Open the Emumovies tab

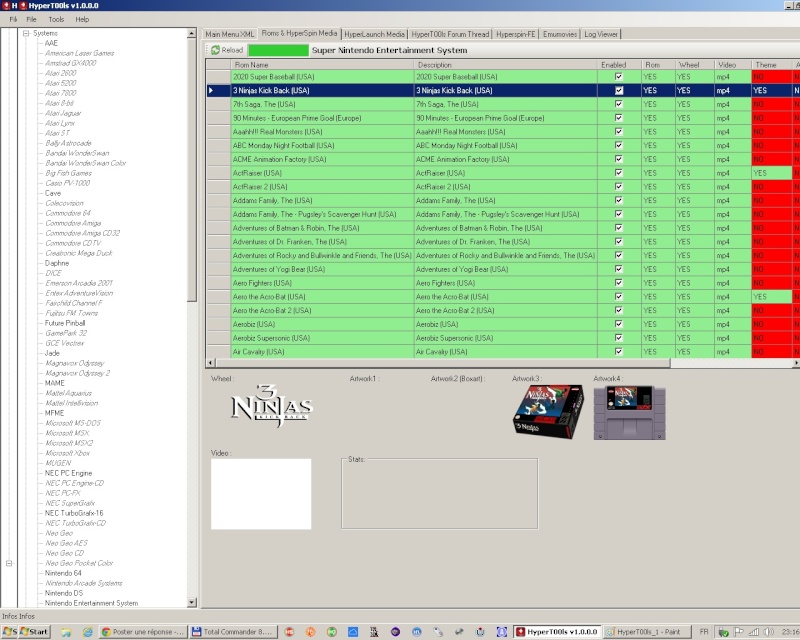[x=560, y=34]
